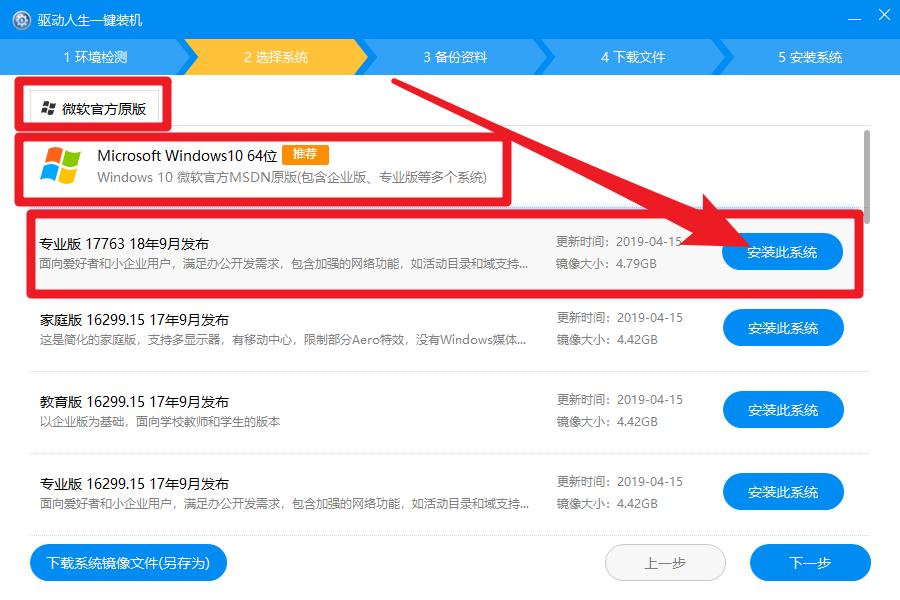Click 安装此系统 for 家庭版 16299.15
This screenshot has height=600, width=900.
[783, 327]
